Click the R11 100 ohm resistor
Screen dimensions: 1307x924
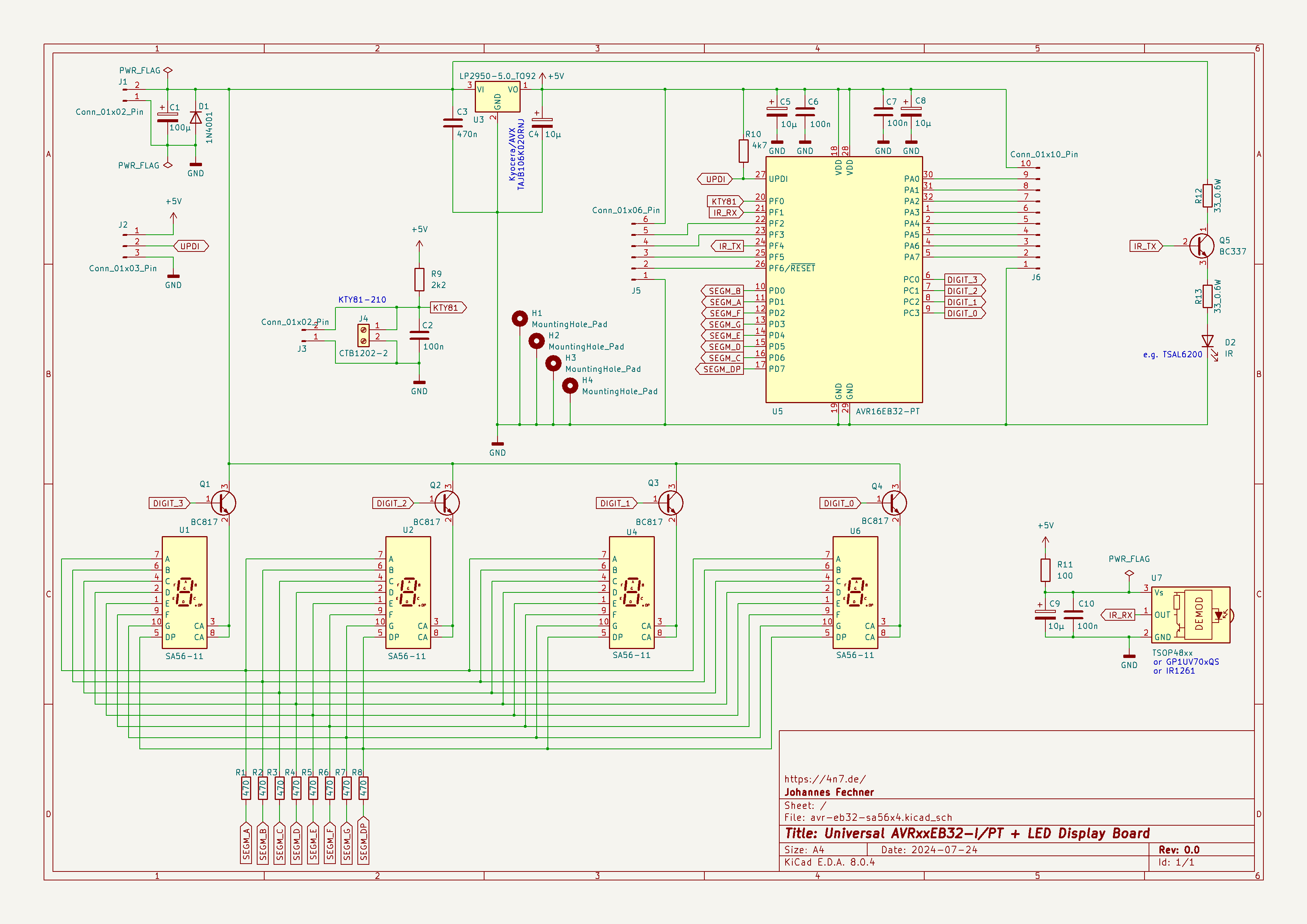1046,570
